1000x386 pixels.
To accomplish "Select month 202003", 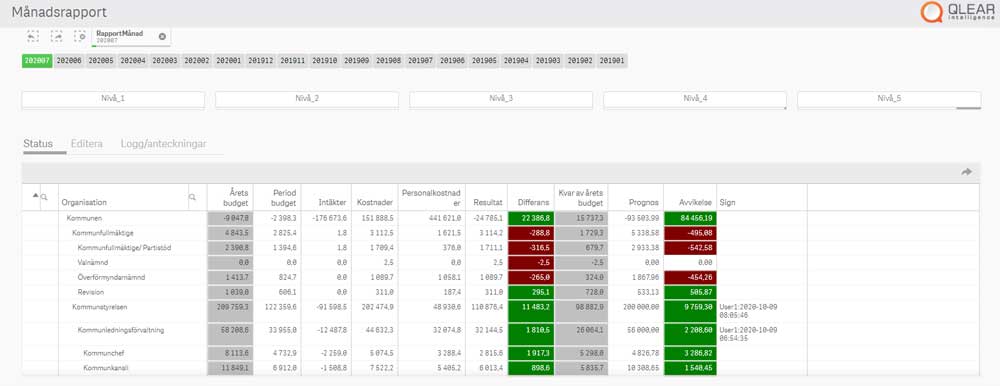I will (x=165, y=61).
